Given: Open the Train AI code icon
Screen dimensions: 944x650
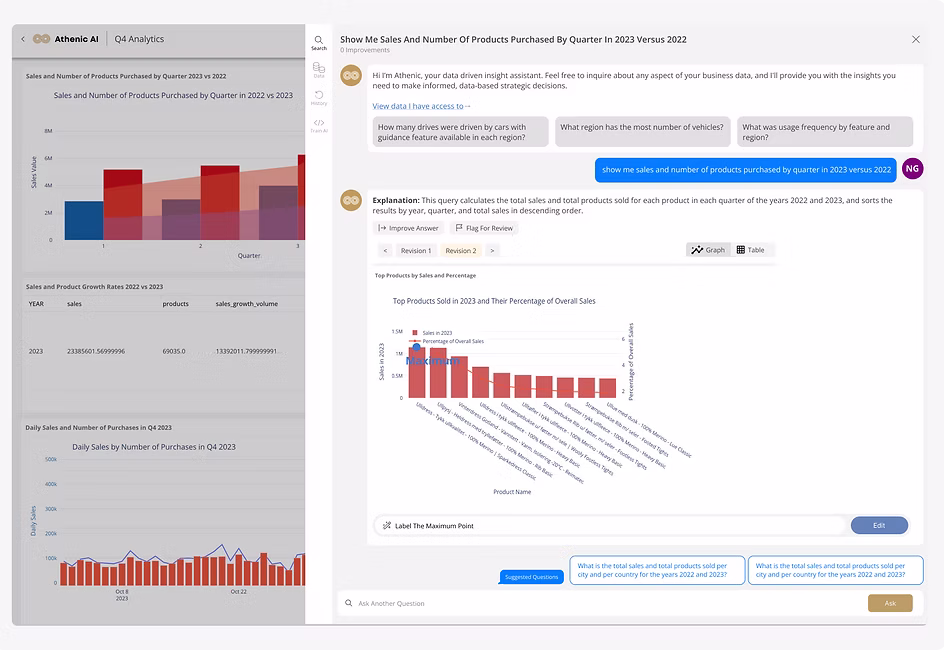Looking at the screenshot, I should (319, 124).
